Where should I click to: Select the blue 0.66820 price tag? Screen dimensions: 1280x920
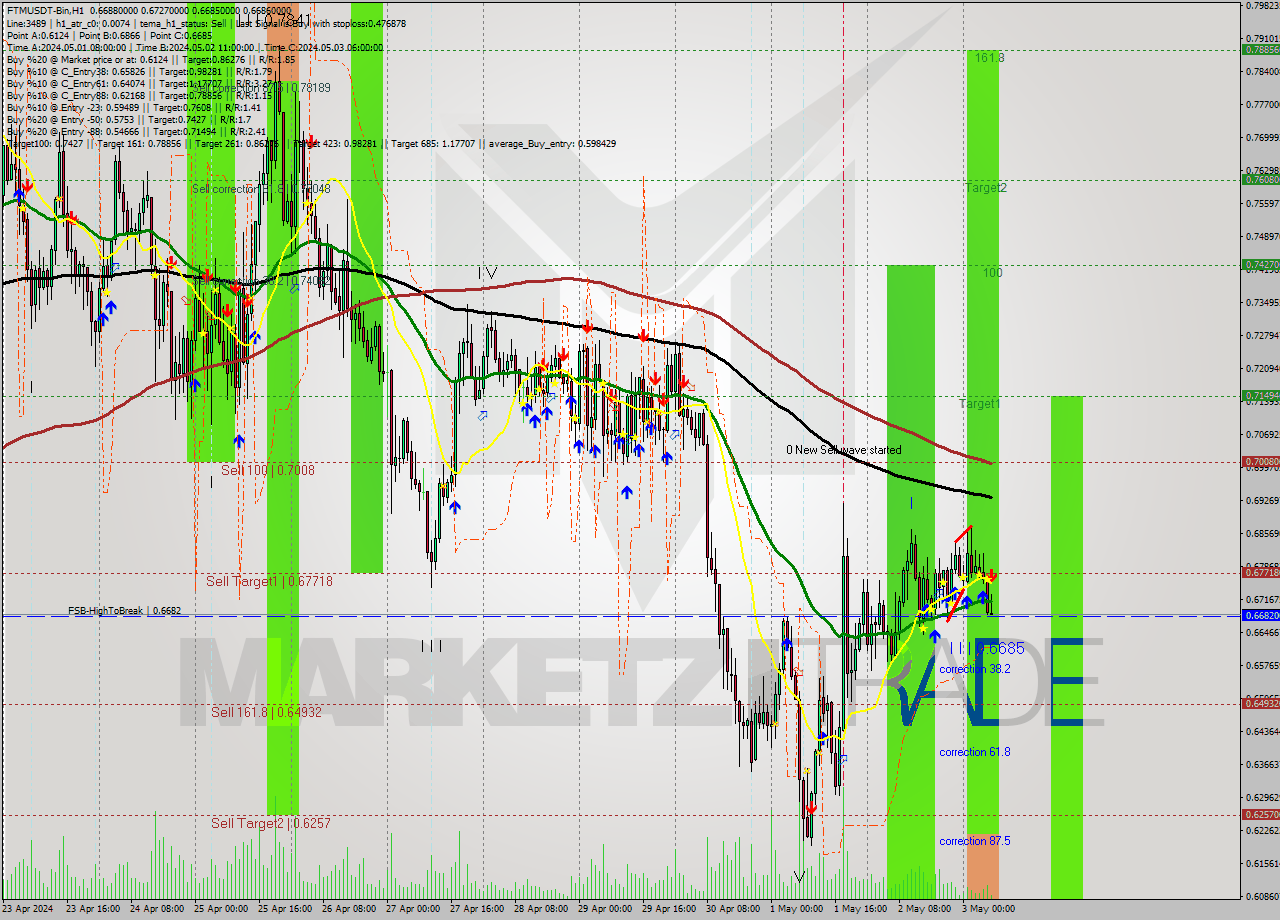(1260, 615)
